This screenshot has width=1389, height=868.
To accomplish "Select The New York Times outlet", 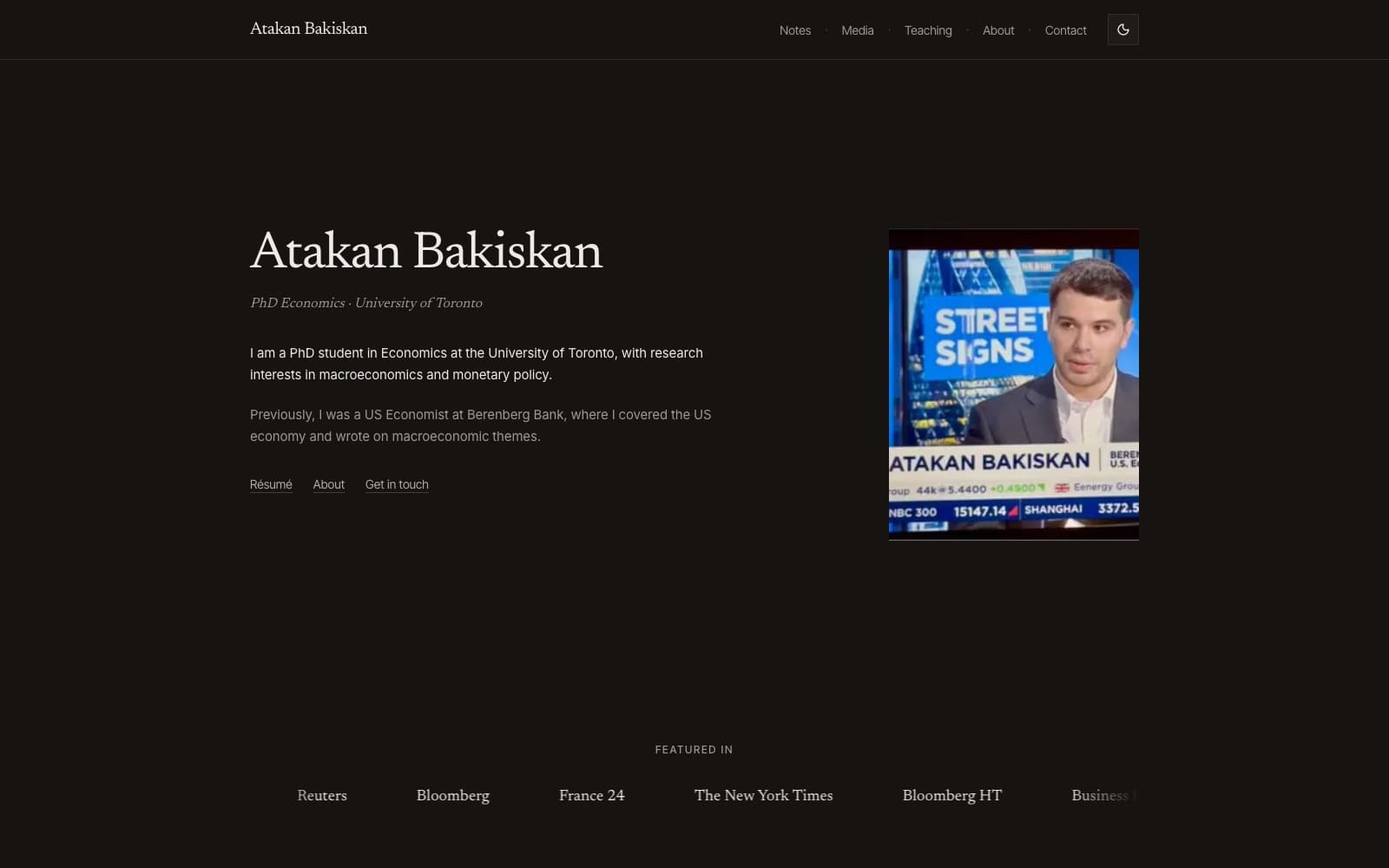I will click(x=764, y=795).
